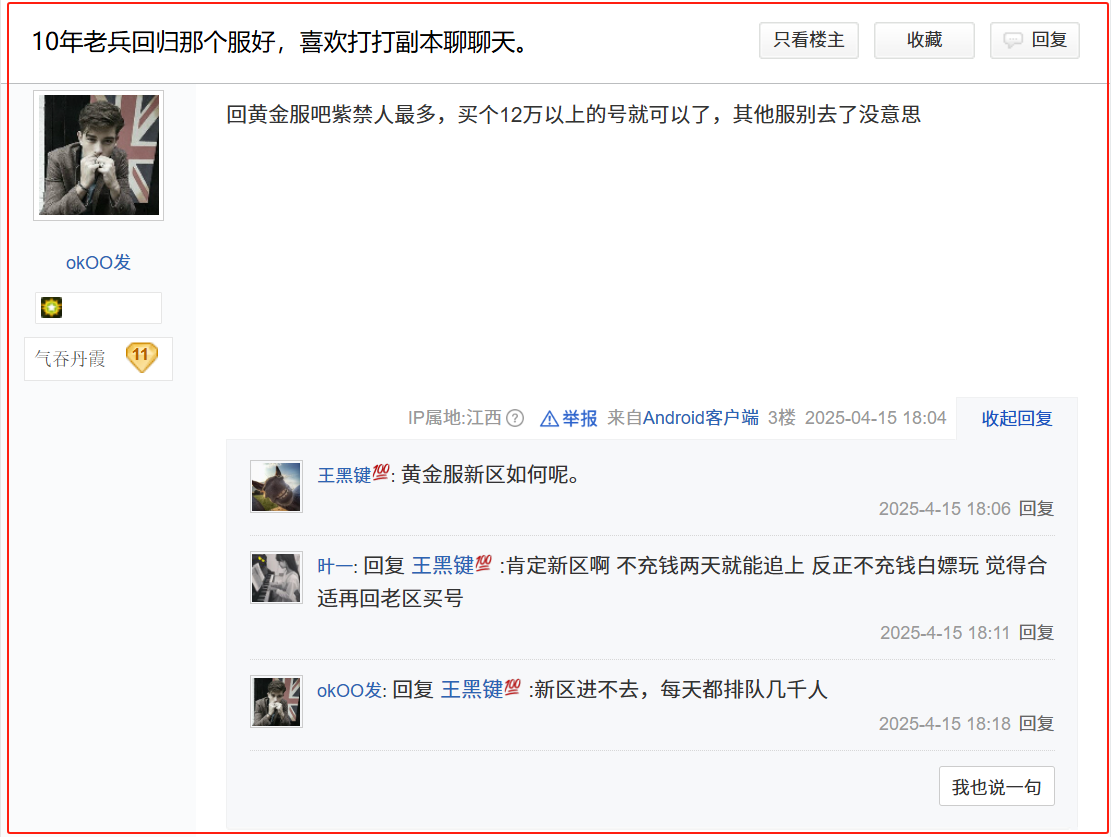This screenshot has width=1111, height=837.
Task: Click the yellow flower medal icon
Action: (x=52, y=308)
